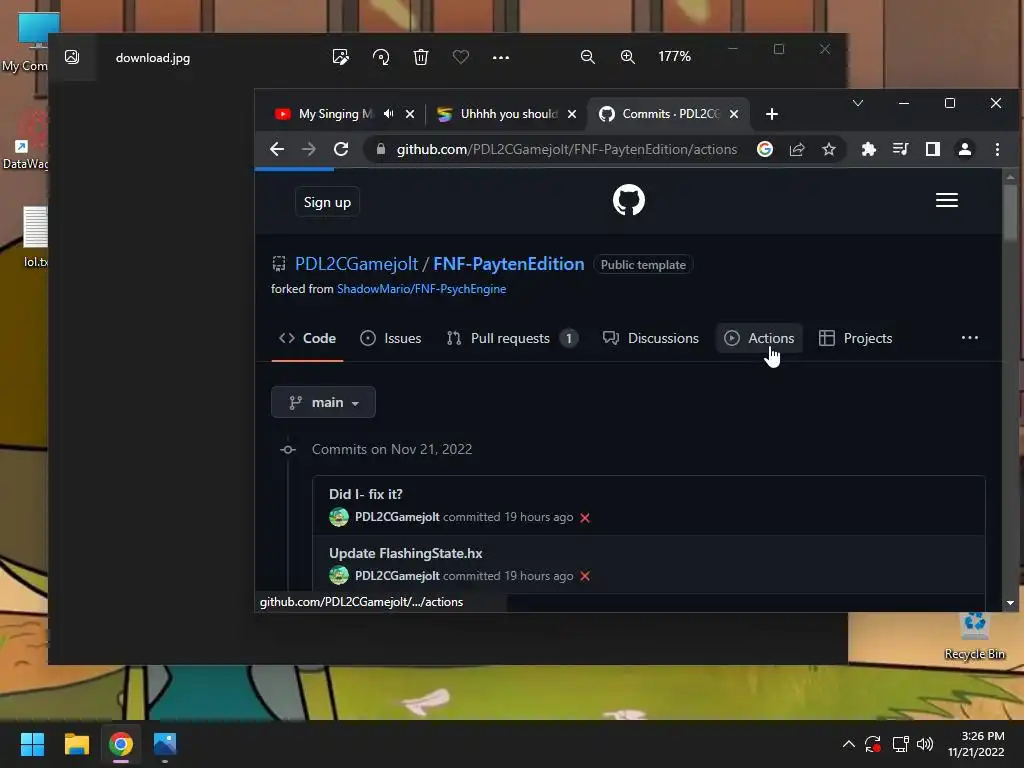Click the Google icon in address bar
This screenshot has width=1024, height=768.
click(765, 150)
